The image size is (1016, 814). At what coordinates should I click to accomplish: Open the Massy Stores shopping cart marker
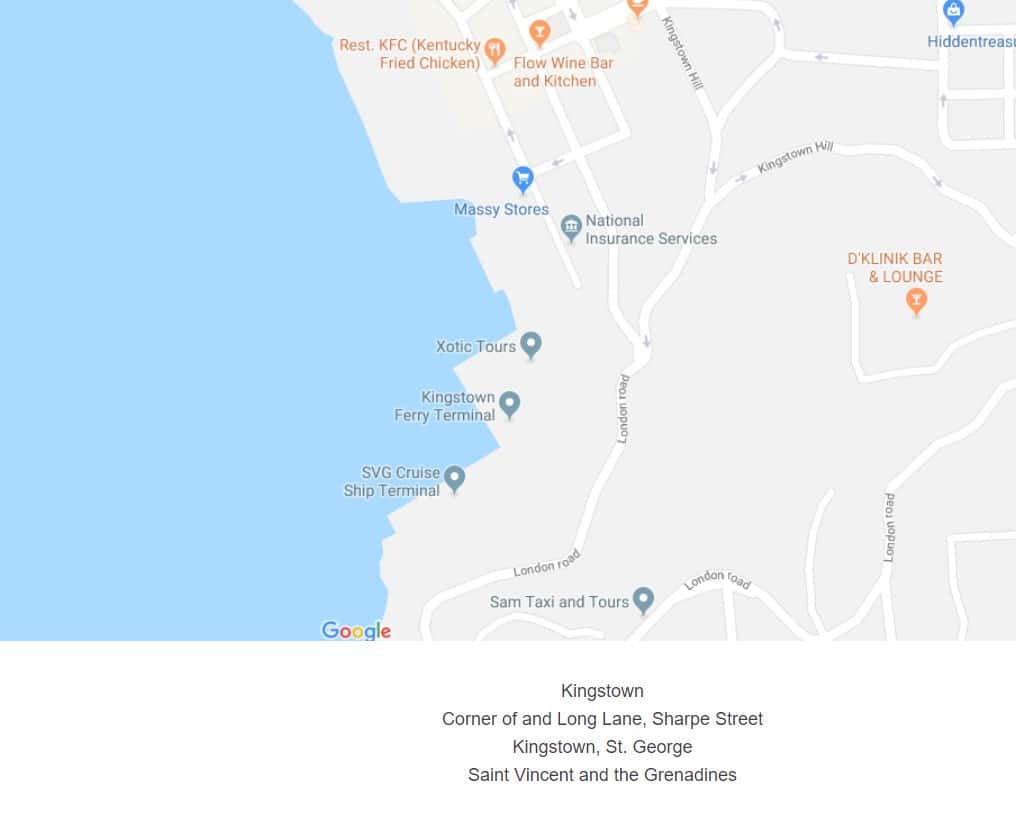coord(523,180)
